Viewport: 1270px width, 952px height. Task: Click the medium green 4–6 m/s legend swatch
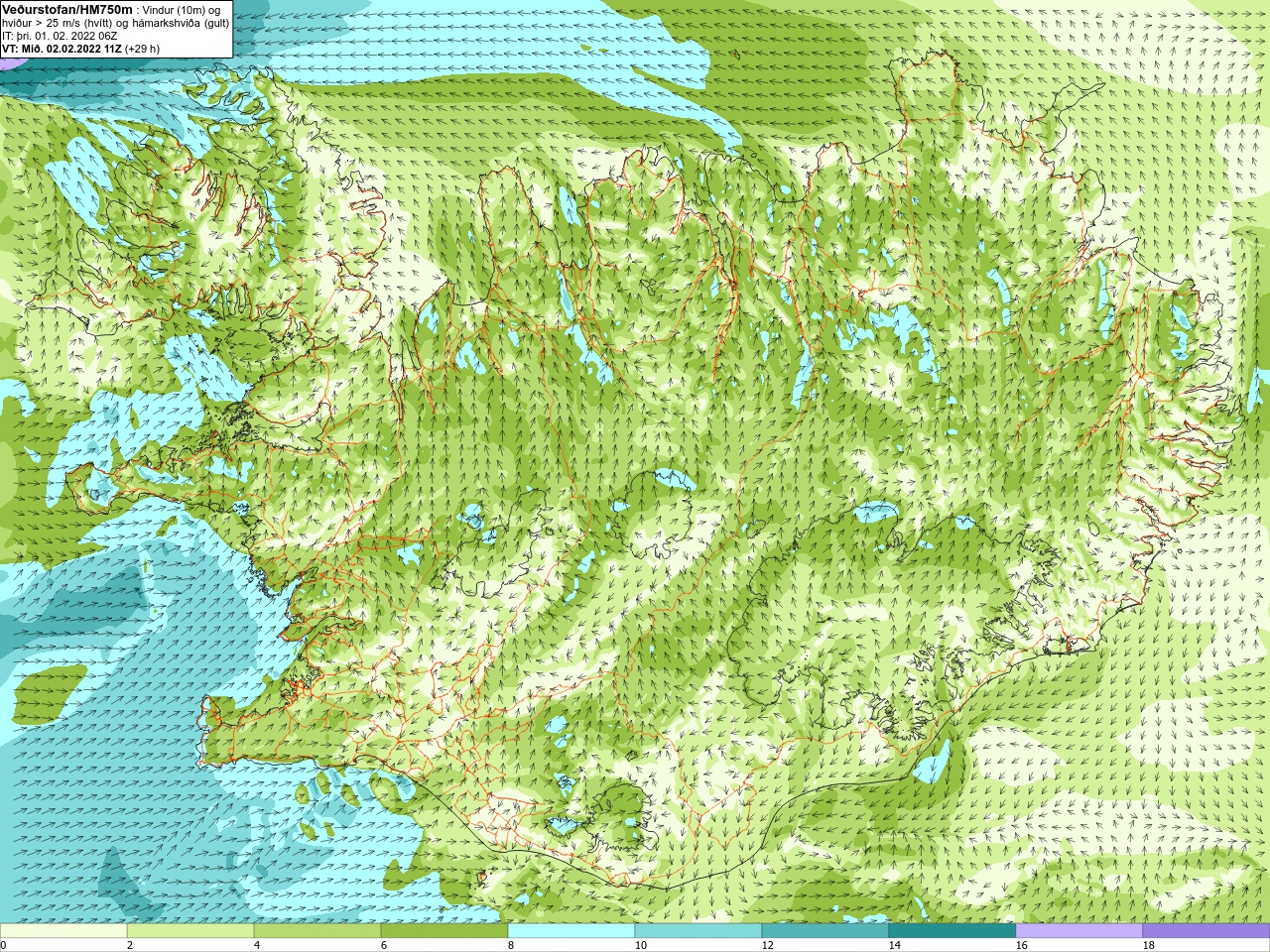317,931
